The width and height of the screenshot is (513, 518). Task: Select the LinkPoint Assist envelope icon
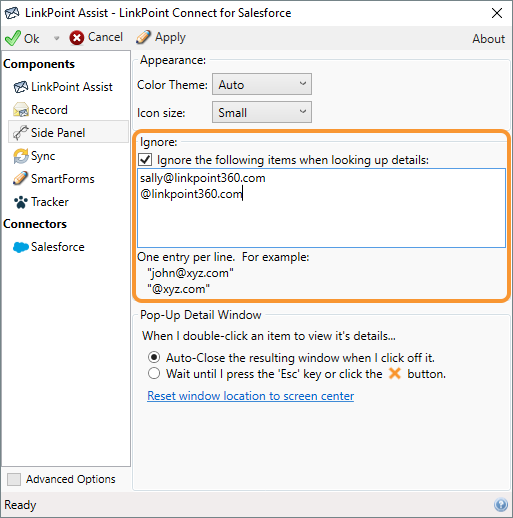[x=21, y=87]
